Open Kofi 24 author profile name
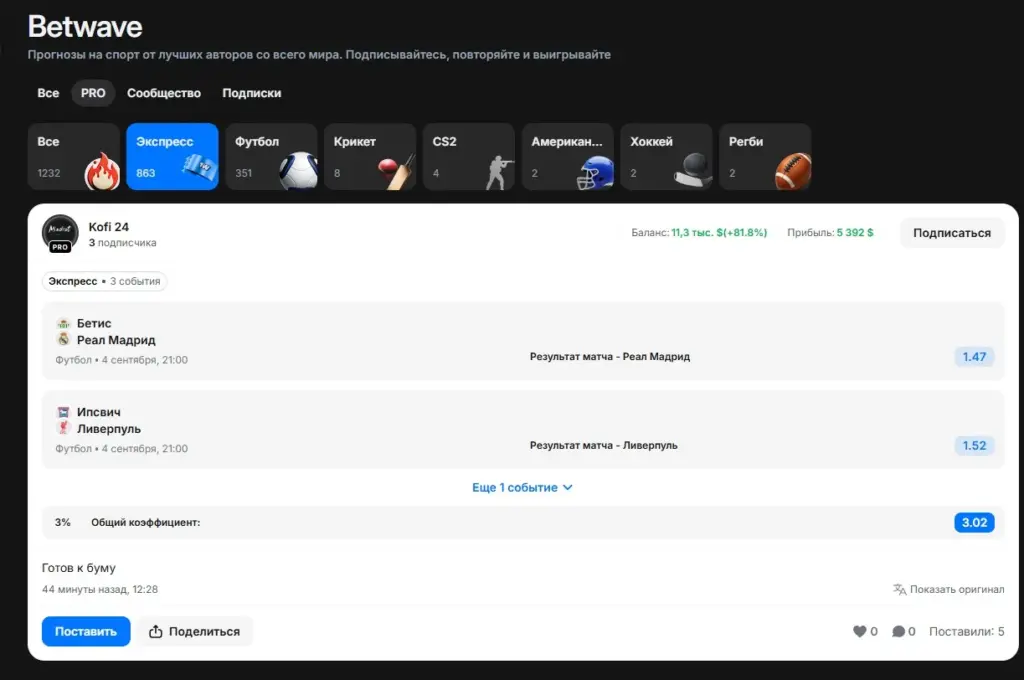 (x=108, y=227)
